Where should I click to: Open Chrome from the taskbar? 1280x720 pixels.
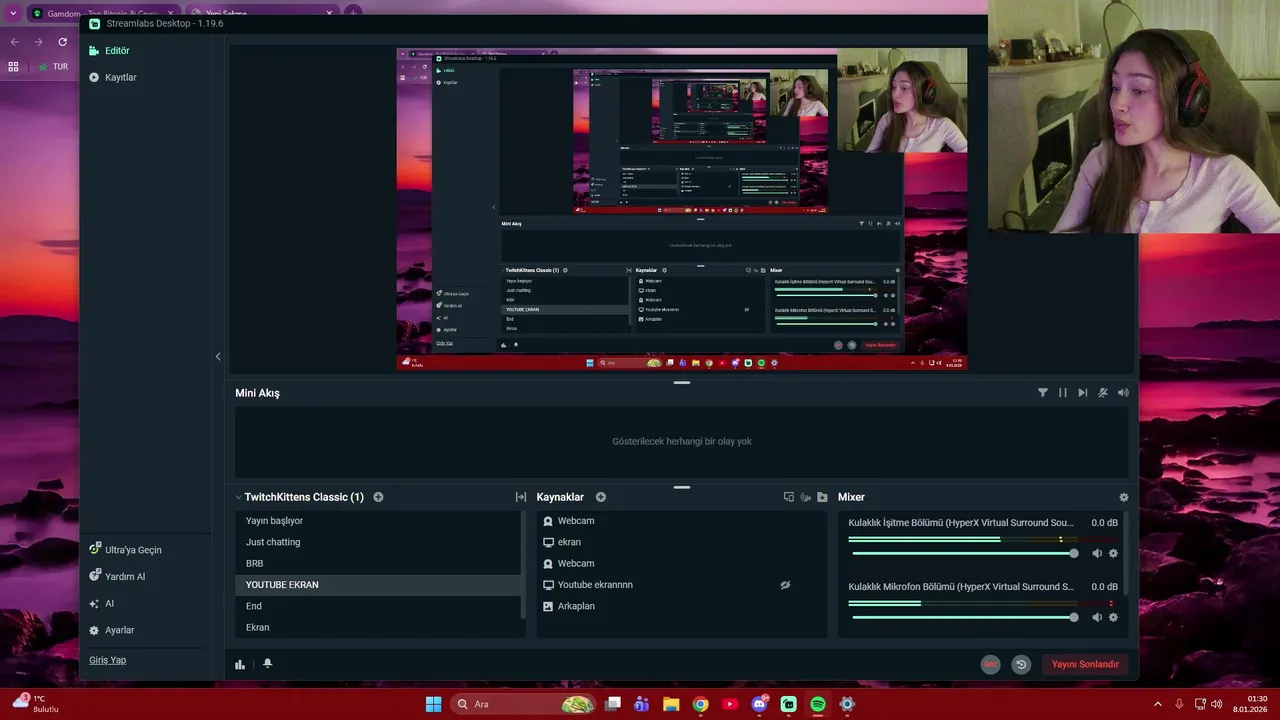click(700, 704)
